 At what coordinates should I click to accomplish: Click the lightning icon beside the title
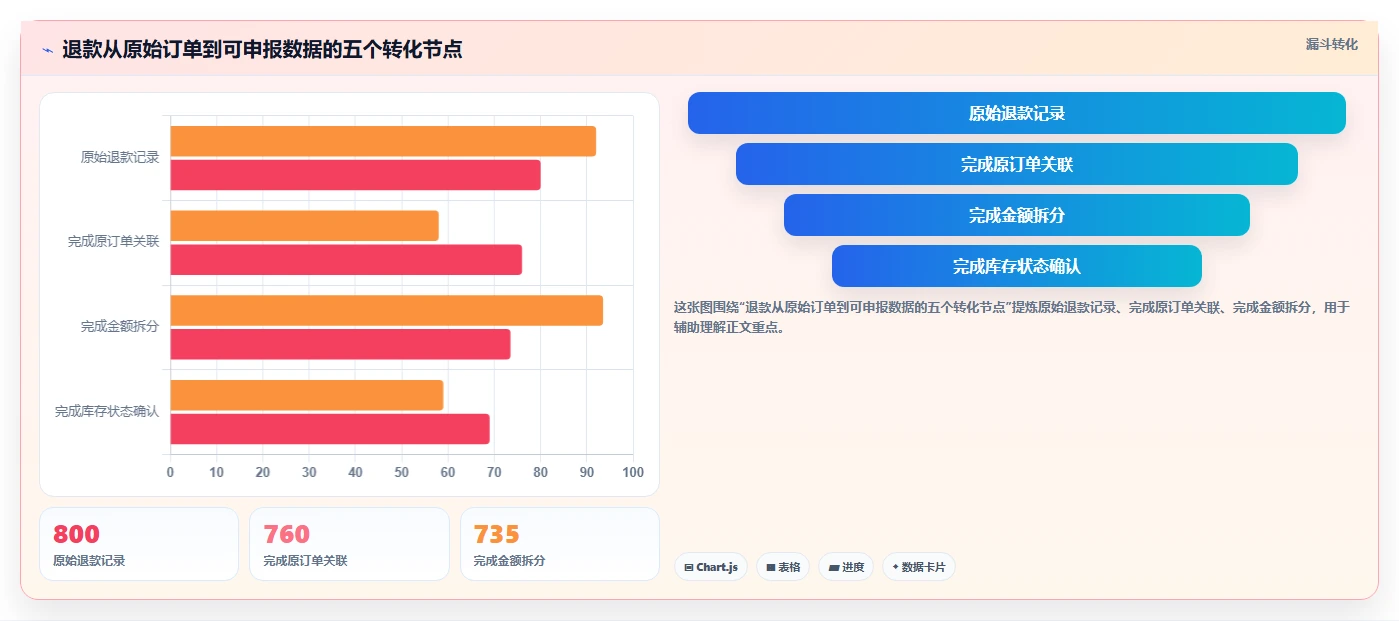pos(47,49)
